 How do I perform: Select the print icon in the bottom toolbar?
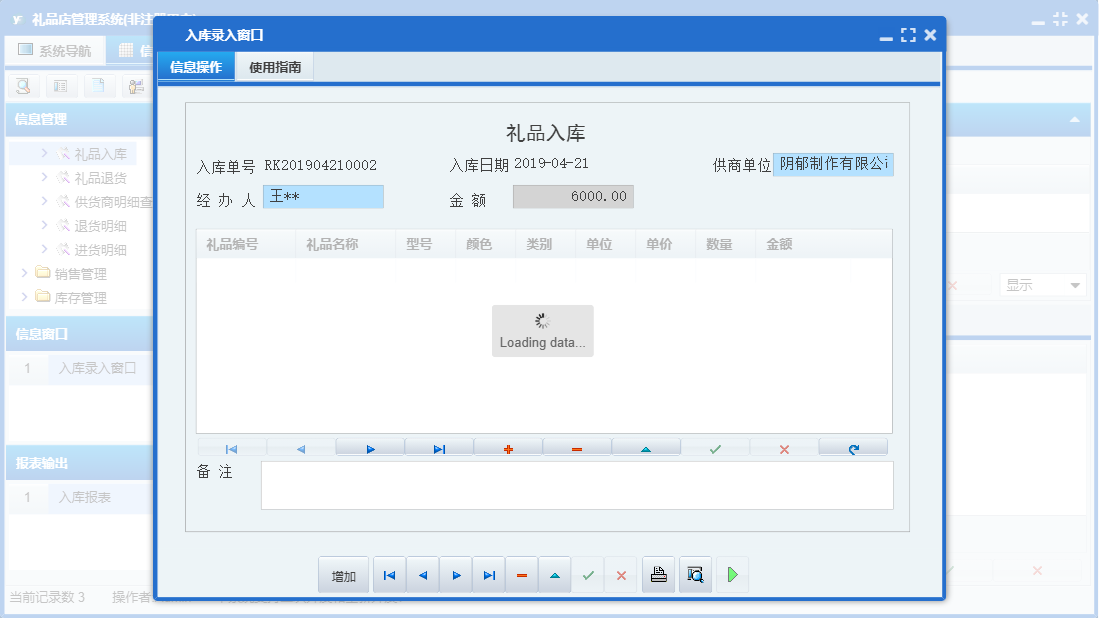coord(658,574)
